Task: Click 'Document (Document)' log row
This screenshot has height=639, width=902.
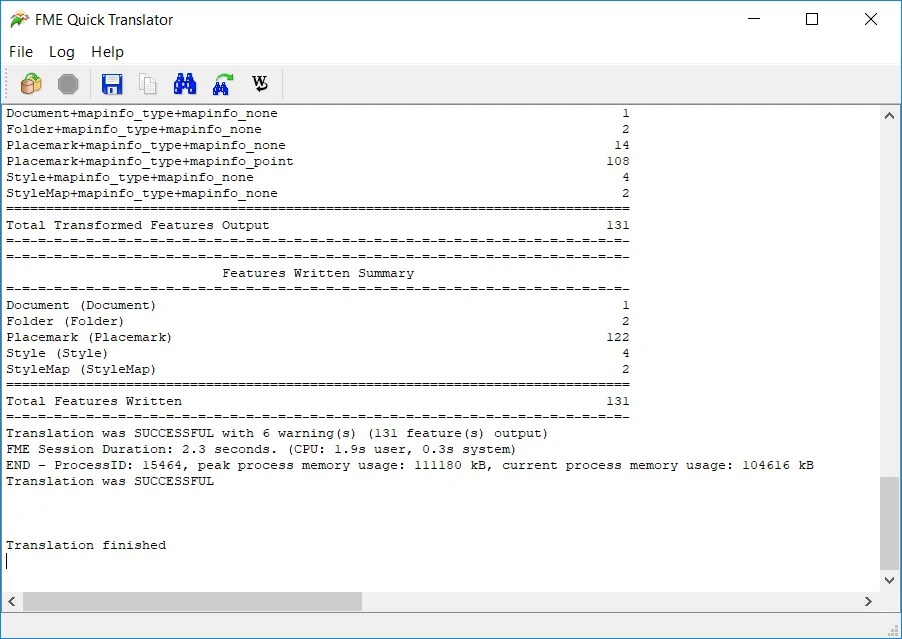Action: [318, 305]
